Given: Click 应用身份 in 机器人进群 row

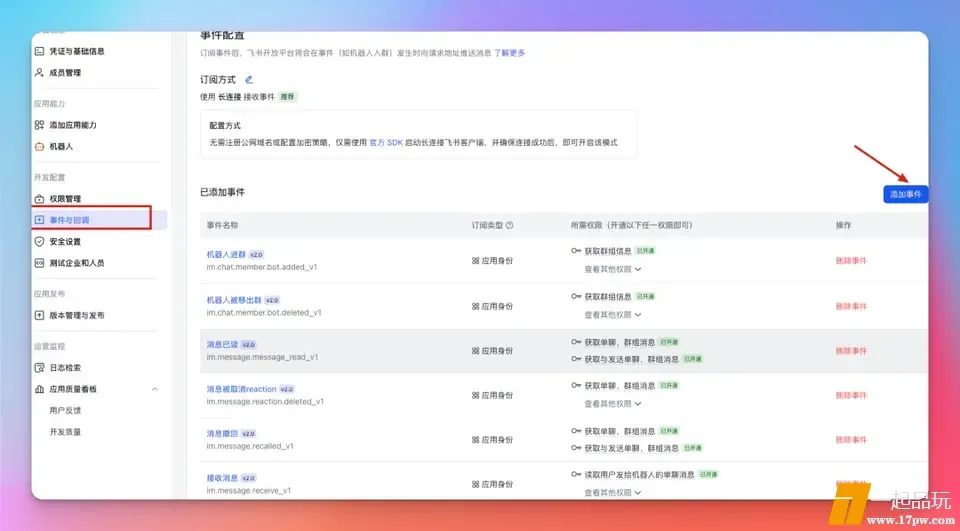Looking at the screenshot, I should (x=492, y=261).
